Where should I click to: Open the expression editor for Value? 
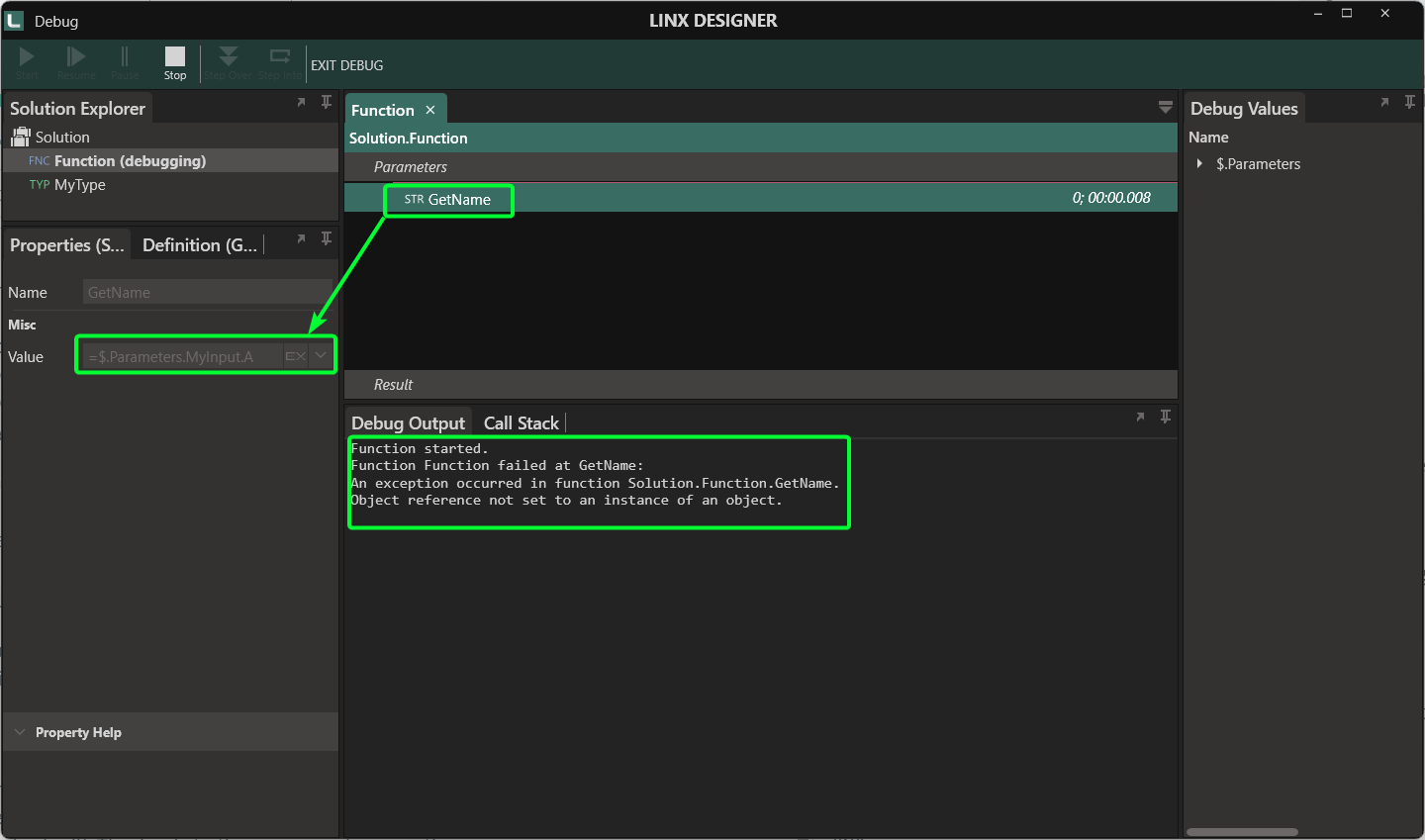295,356
